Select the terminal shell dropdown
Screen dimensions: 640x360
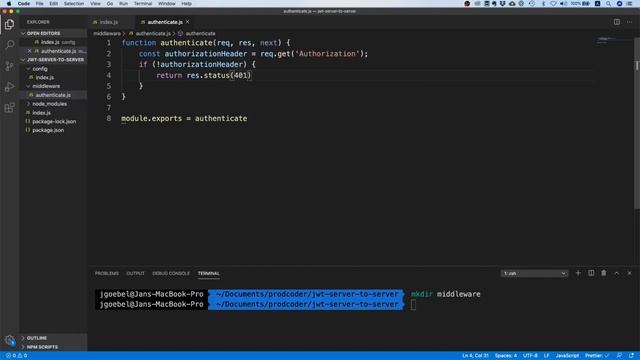coord(534,273)
